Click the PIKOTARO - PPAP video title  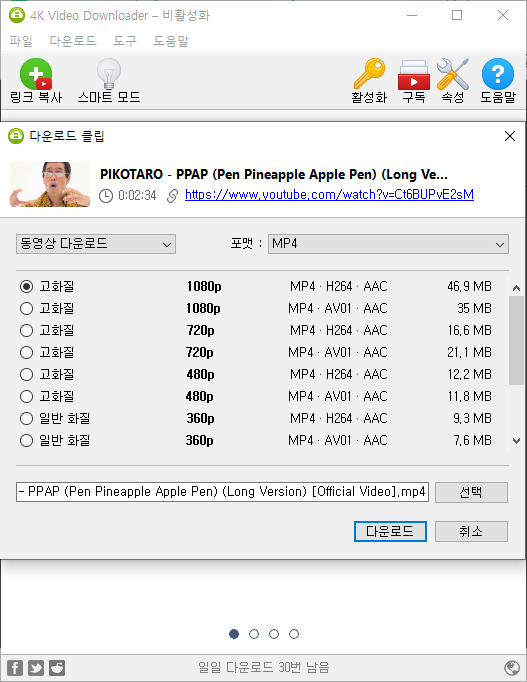click(274, 174)
